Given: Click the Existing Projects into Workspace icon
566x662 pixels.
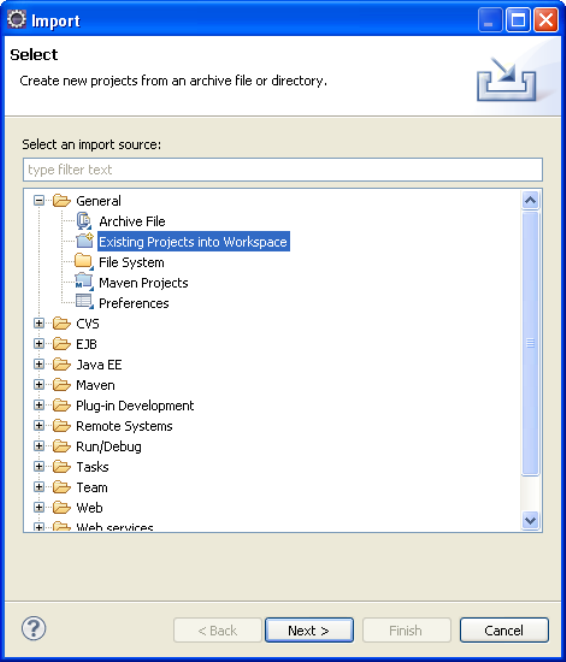Looking at the screenshot, I should click(84, 241).
